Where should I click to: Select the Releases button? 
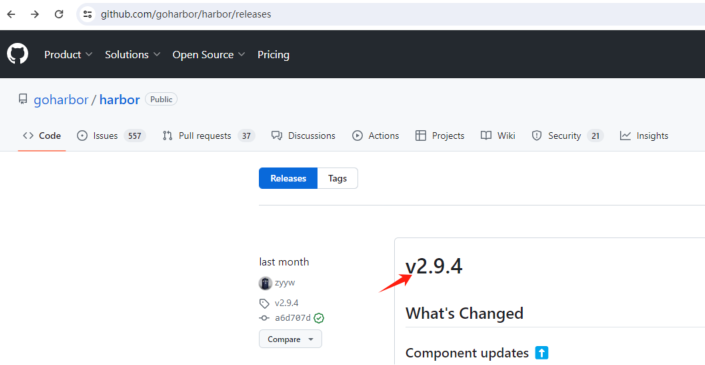click(x=288, y=178)
